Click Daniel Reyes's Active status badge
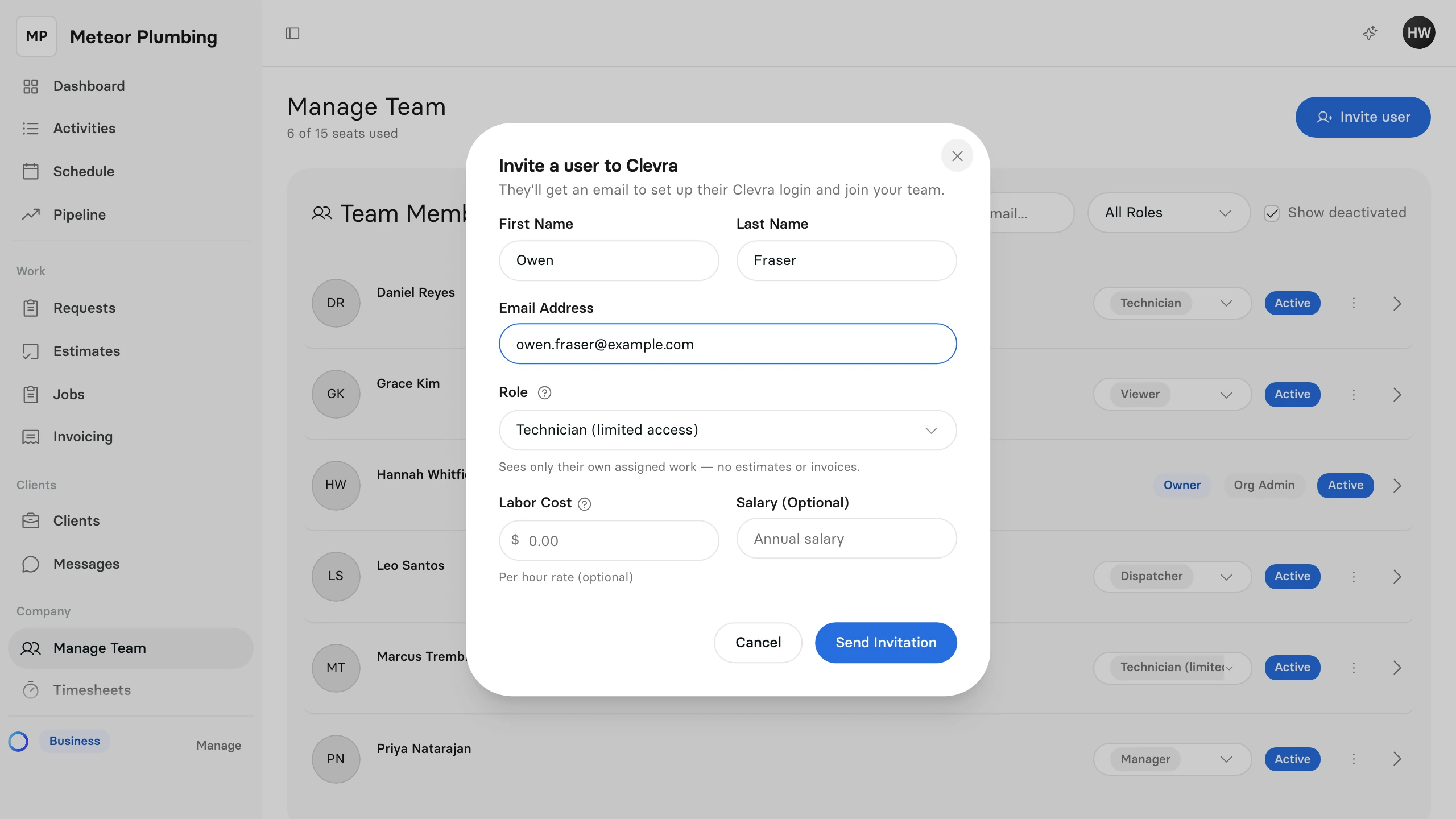Viewport: 1456px width, 819px height. point(1292,303)
